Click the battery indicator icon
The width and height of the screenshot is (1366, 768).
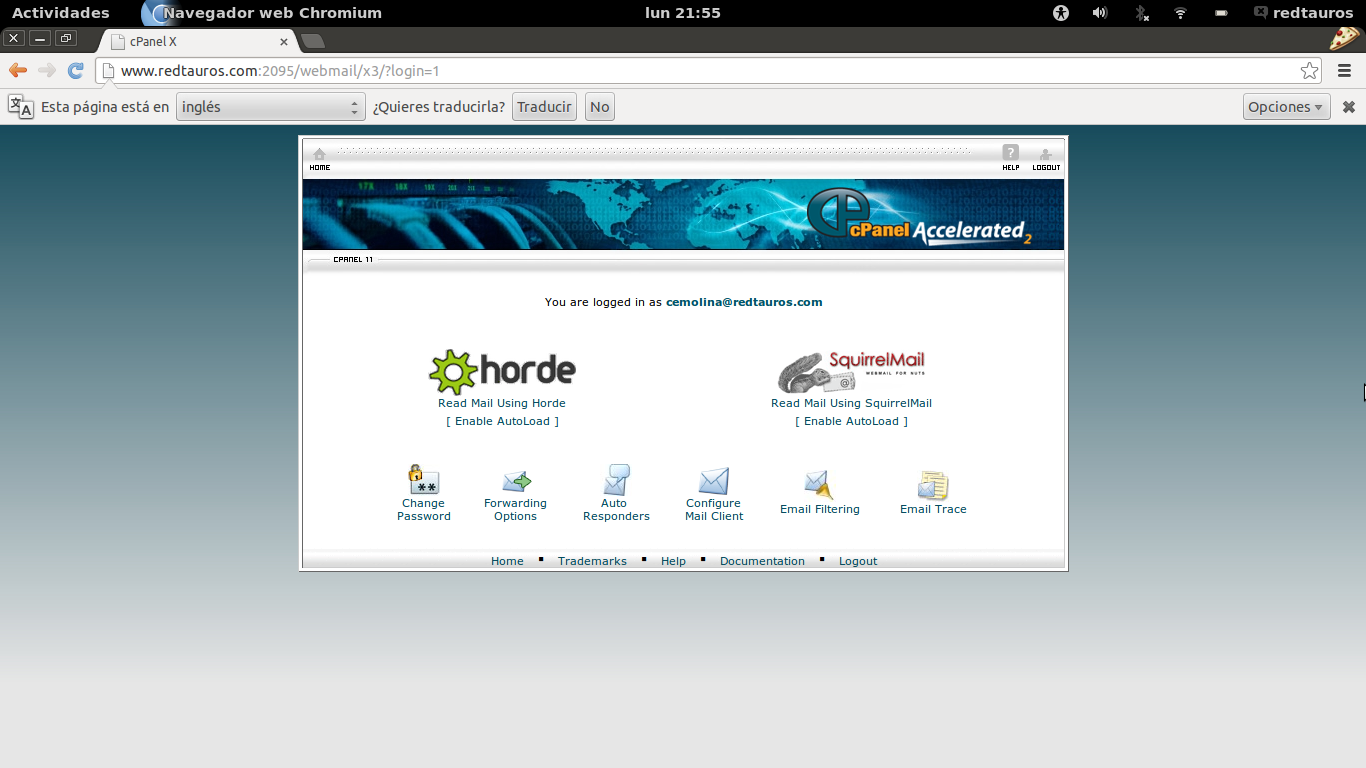(1221, 13)
